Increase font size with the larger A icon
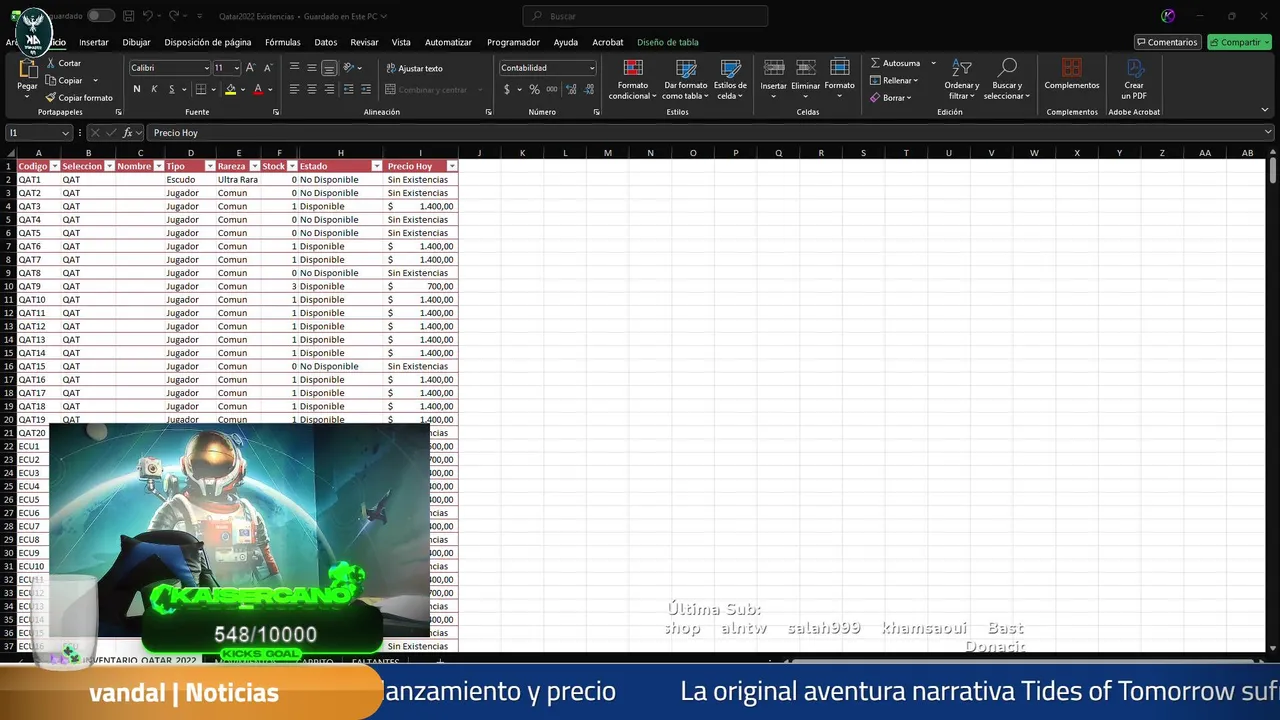 click(x=251, y=68)
